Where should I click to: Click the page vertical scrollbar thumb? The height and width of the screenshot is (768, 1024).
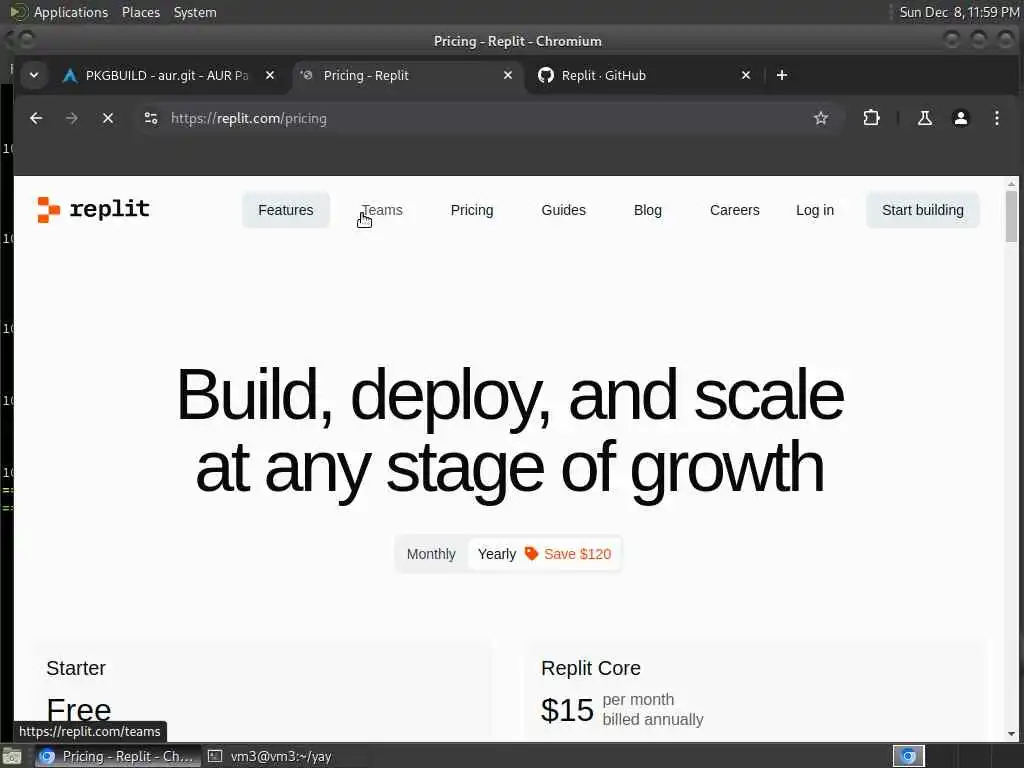click(x=1012, y=216)
